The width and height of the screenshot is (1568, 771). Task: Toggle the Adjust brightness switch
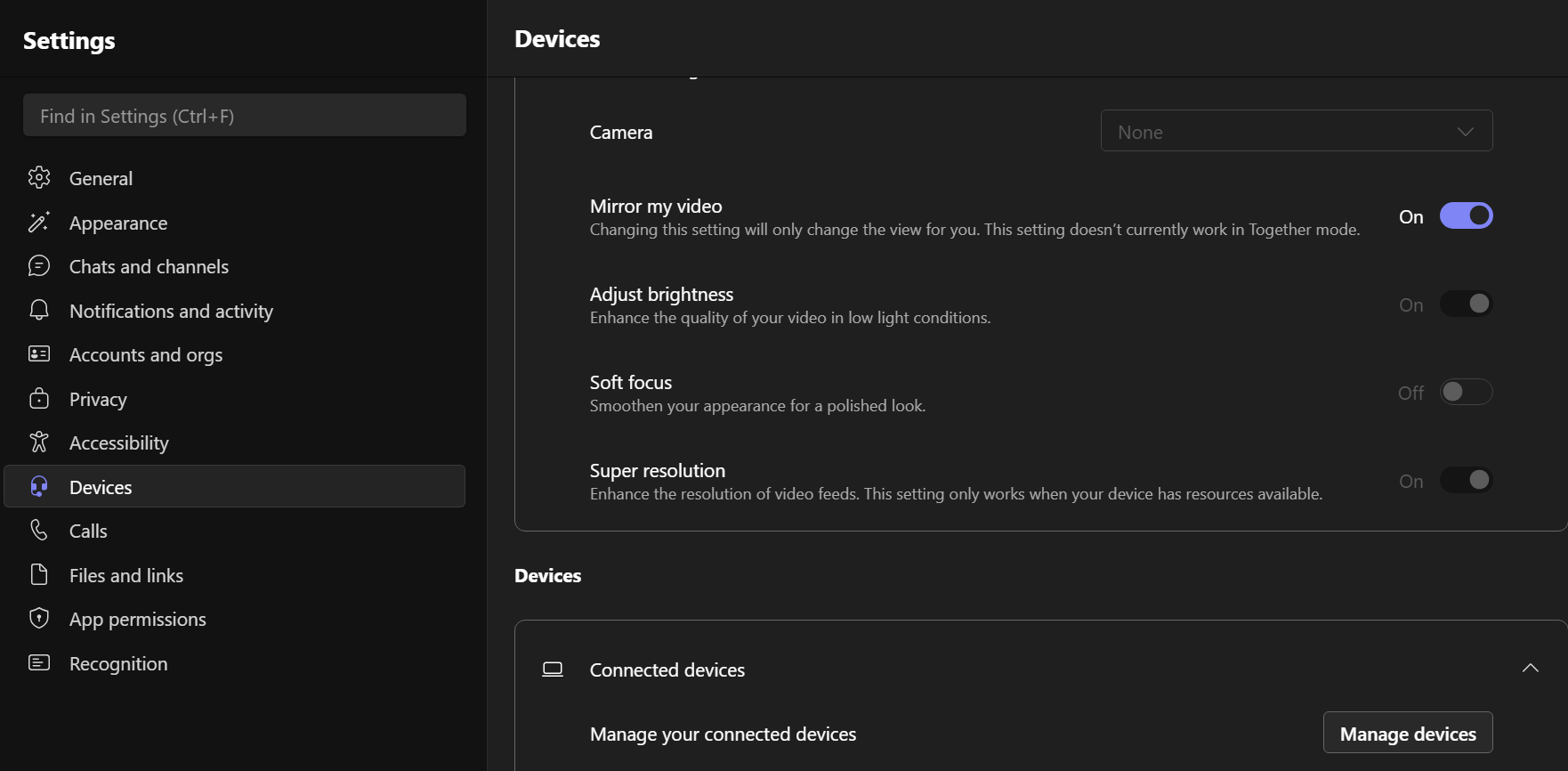[1466, 304]
